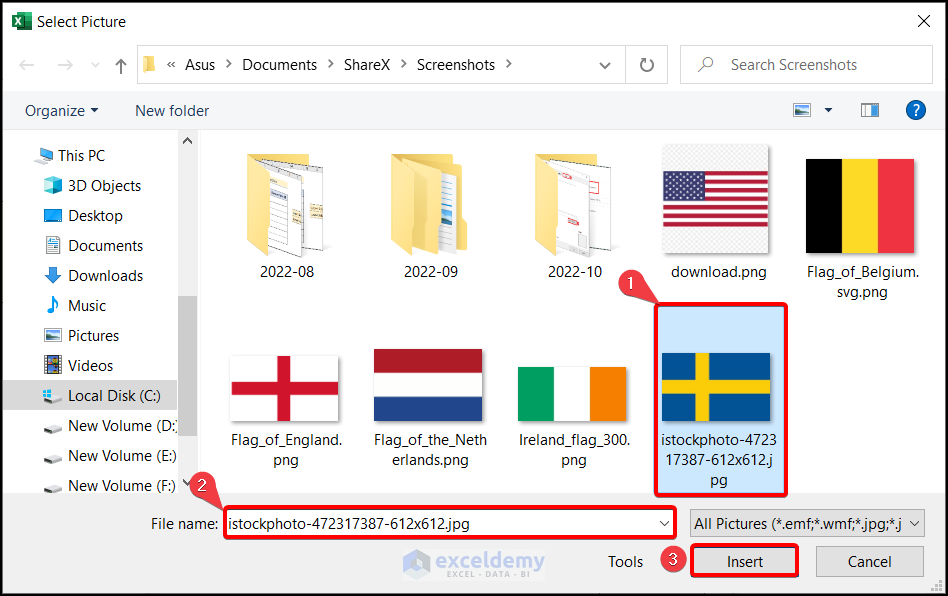Open the Tools menu
Viewport: 948px width, 596px height.
tap(625, 562)
